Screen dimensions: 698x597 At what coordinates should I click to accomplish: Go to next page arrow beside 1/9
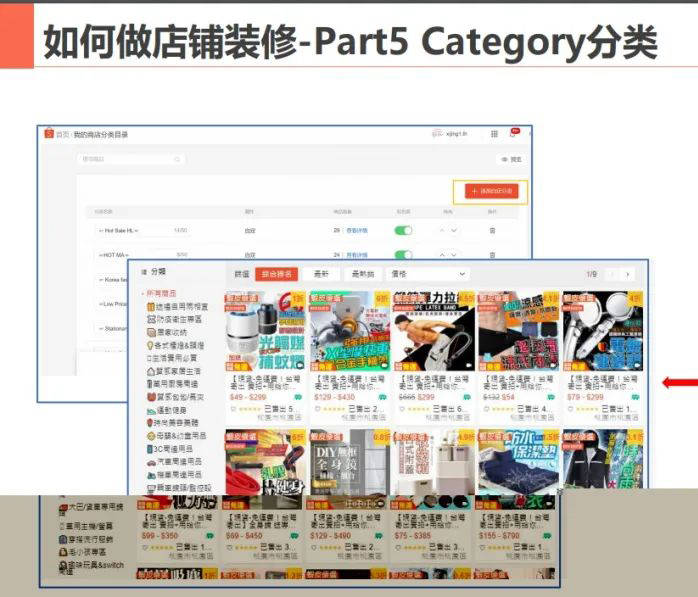tap(628, 274)
